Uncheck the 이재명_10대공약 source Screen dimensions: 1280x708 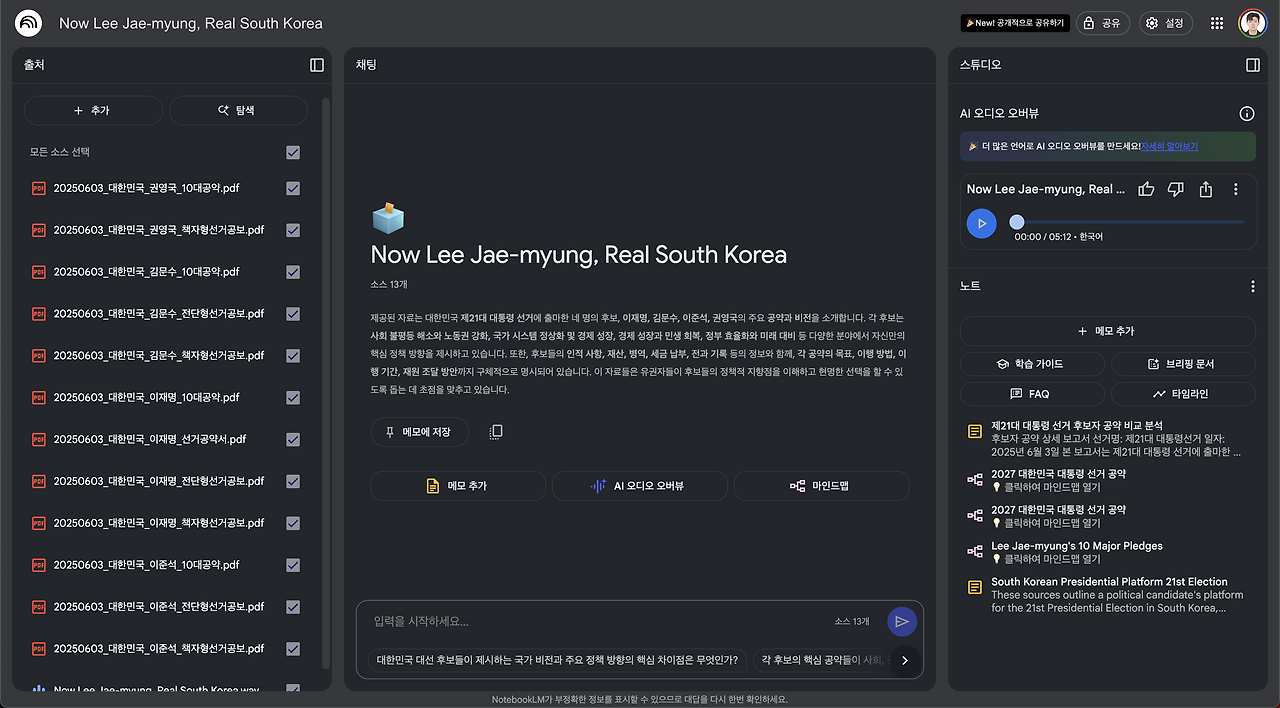click(x=293, y=397)
